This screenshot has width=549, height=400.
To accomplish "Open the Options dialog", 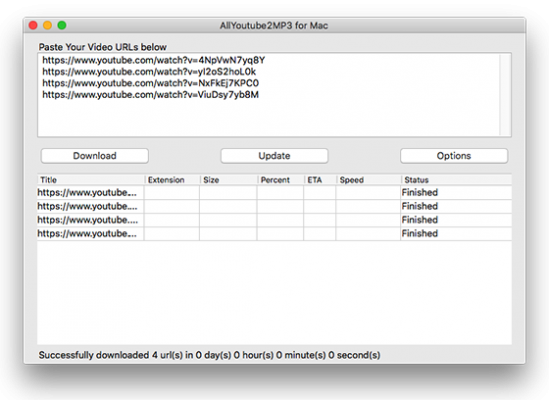I will pos(454,156).
